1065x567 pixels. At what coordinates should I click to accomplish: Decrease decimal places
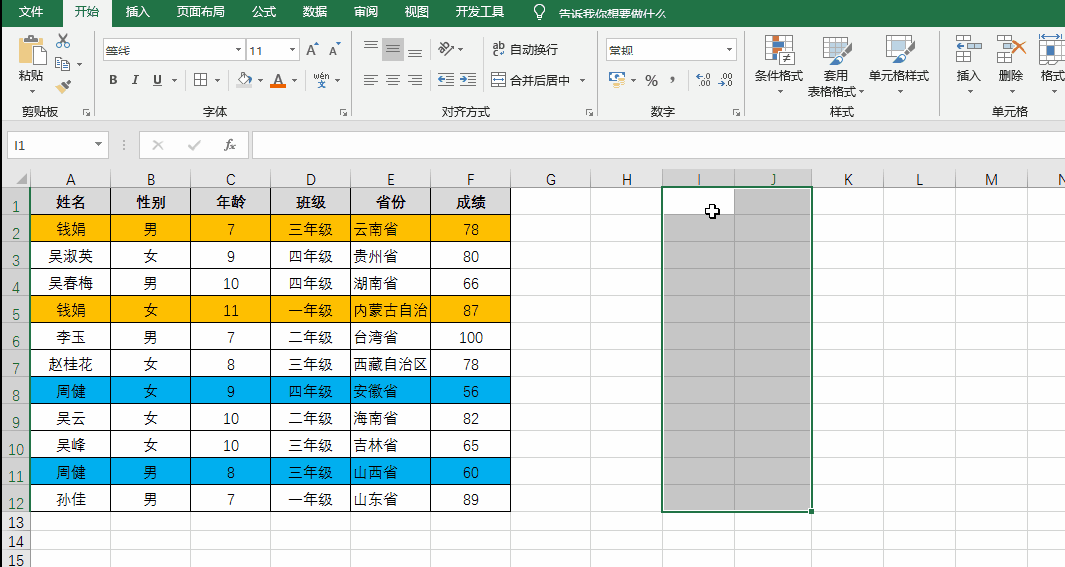click(726, 80)
